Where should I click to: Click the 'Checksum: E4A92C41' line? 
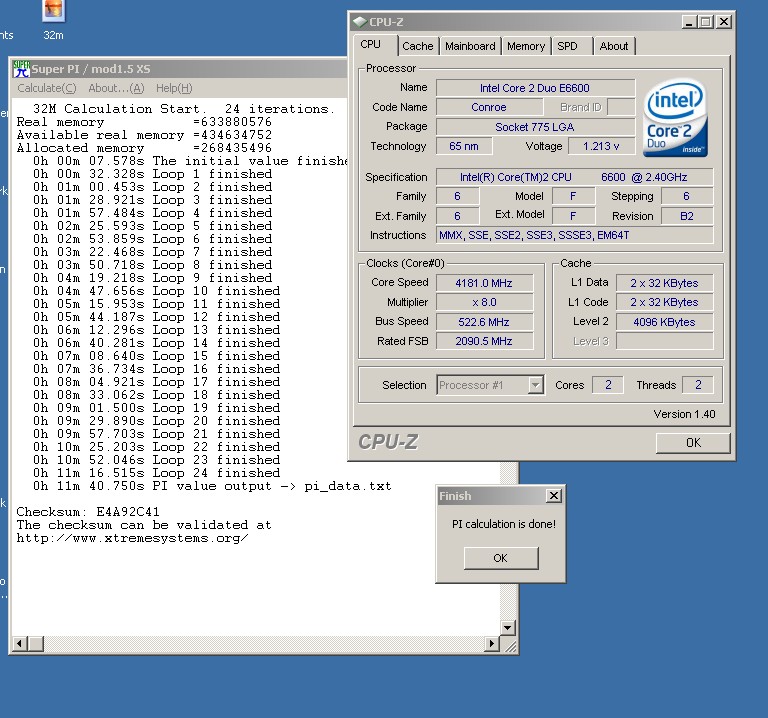tap(88, 512)
